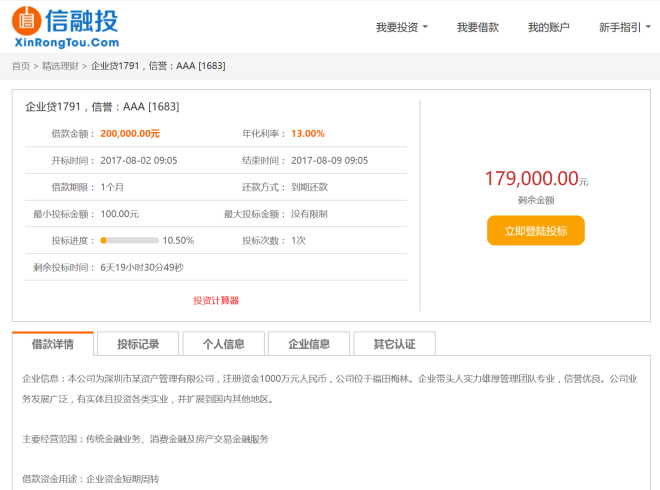Click repayment method 到期还款
Screen dimensions: 660x490
point(309,187)
